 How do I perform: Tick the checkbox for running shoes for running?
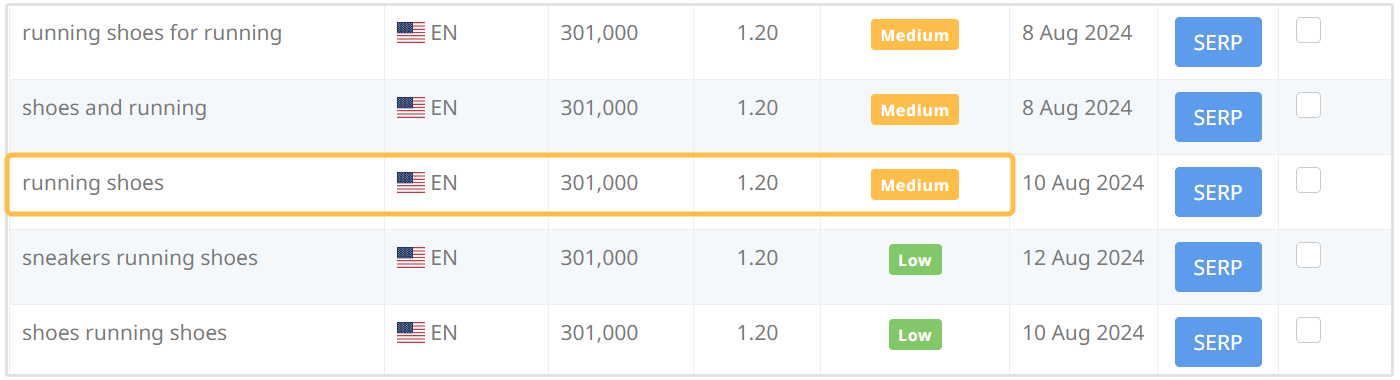(x=1308, y=31)
